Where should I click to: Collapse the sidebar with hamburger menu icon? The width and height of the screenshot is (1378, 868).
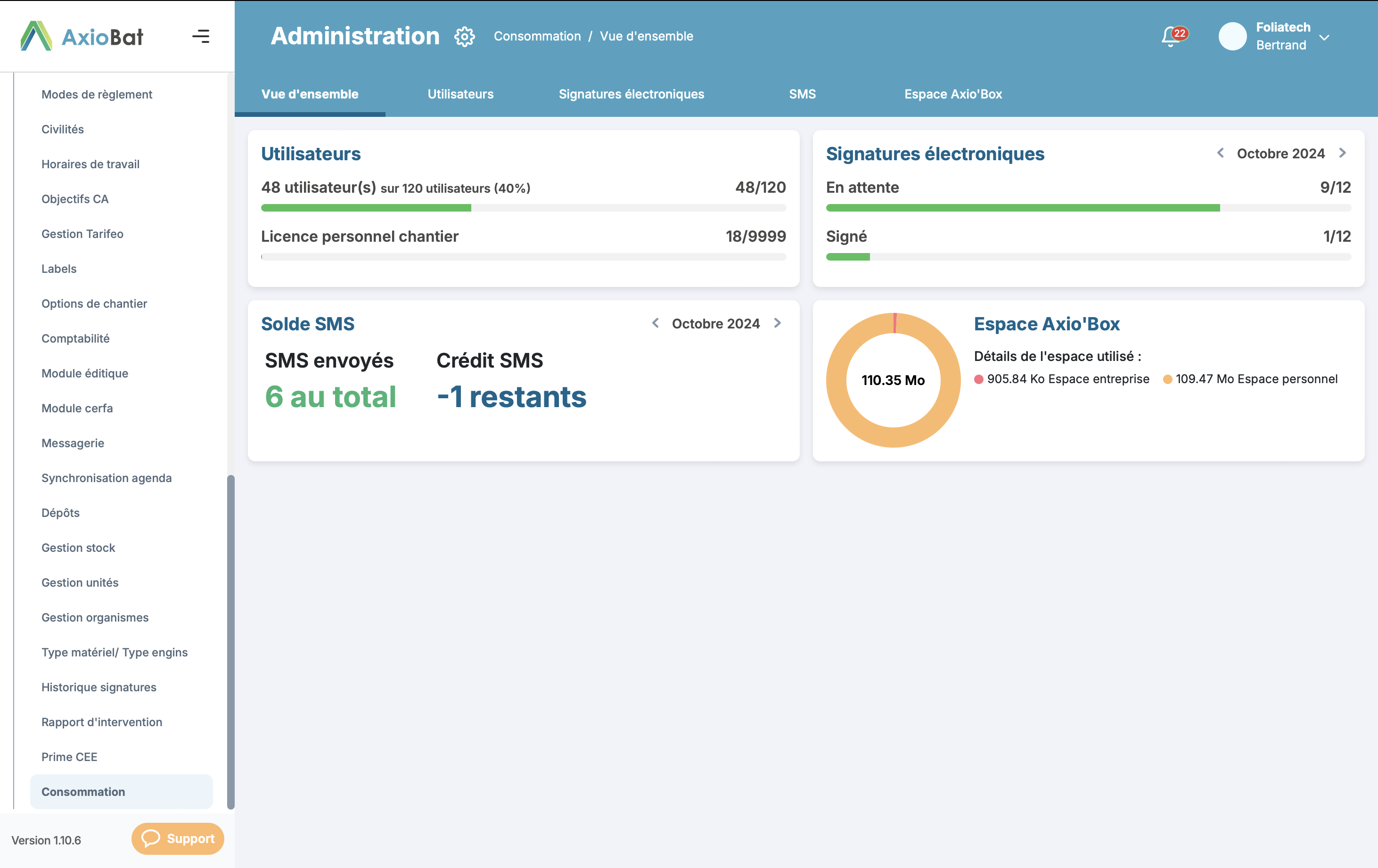200,37
